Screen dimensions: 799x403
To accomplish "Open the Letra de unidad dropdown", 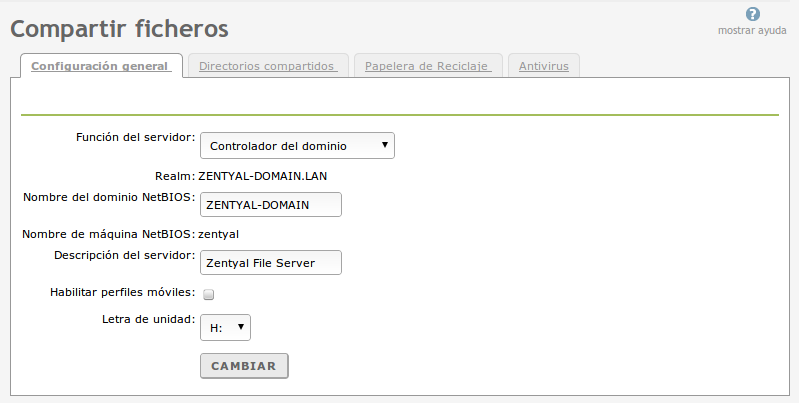I will pyautogui.click(x=225, y=326).
